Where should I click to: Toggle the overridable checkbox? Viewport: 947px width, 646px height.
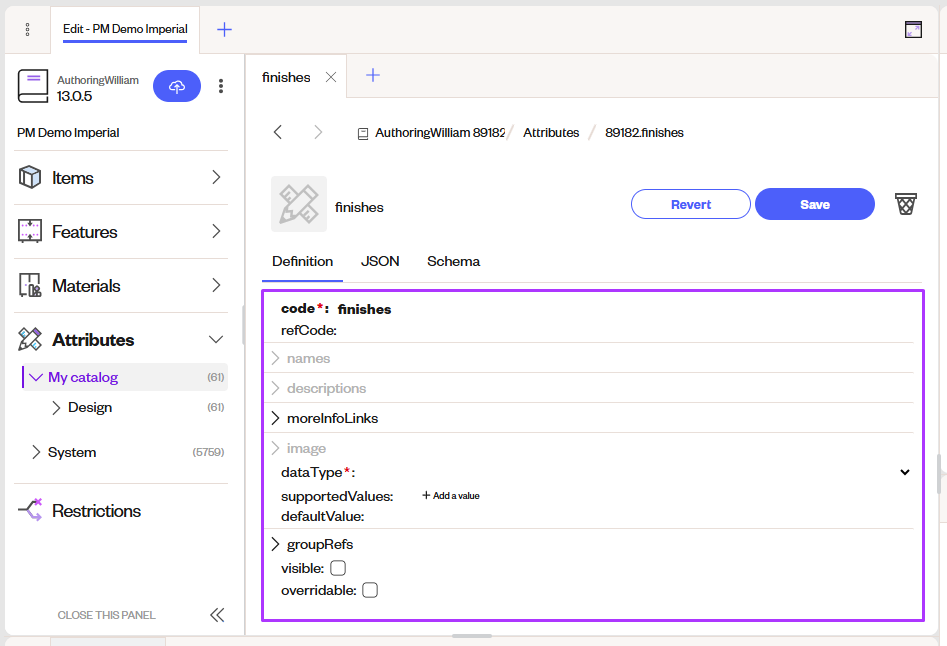[x=370, y=590]
